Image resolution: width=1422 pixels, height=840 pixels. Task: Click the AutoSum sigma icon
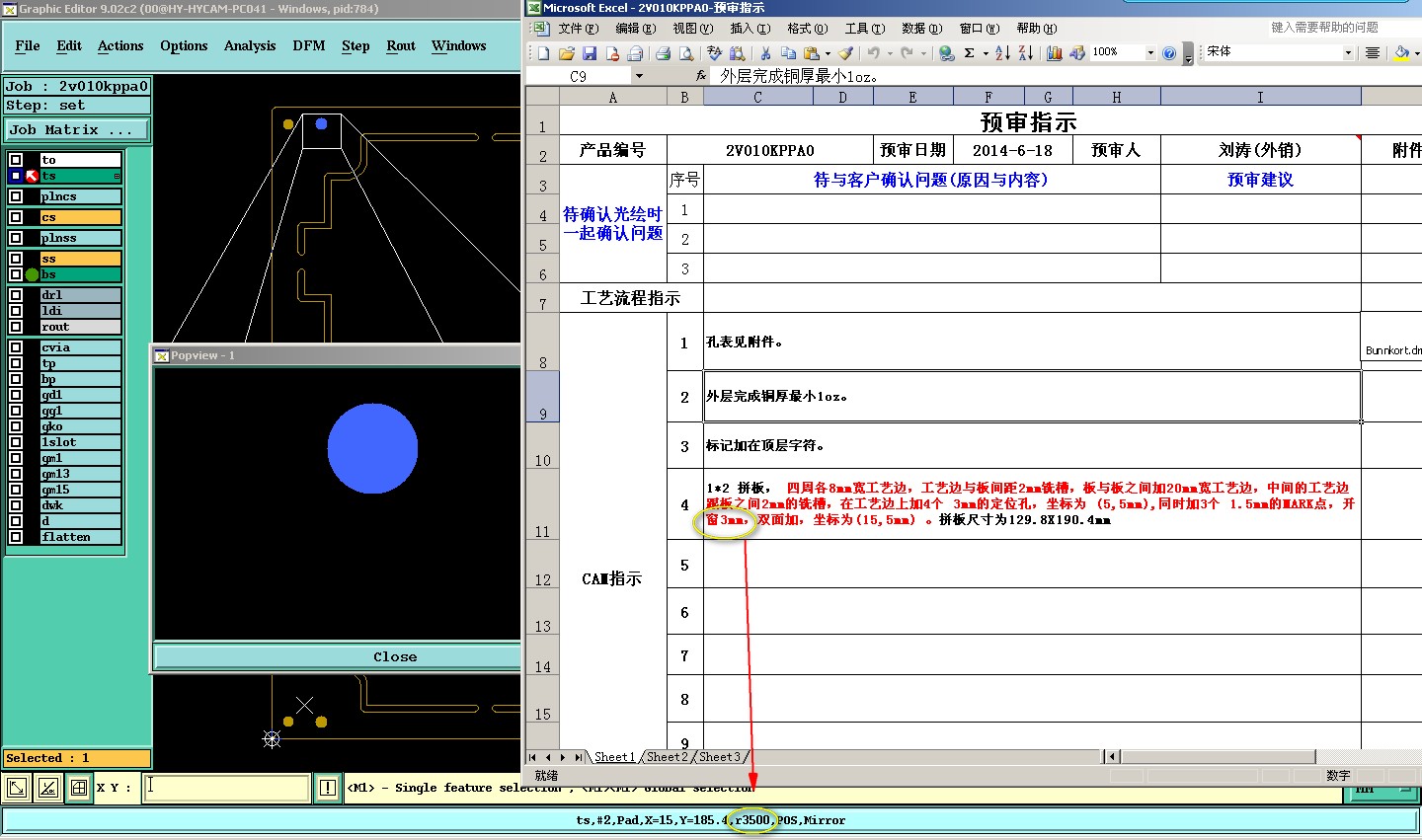coord(970,53)
